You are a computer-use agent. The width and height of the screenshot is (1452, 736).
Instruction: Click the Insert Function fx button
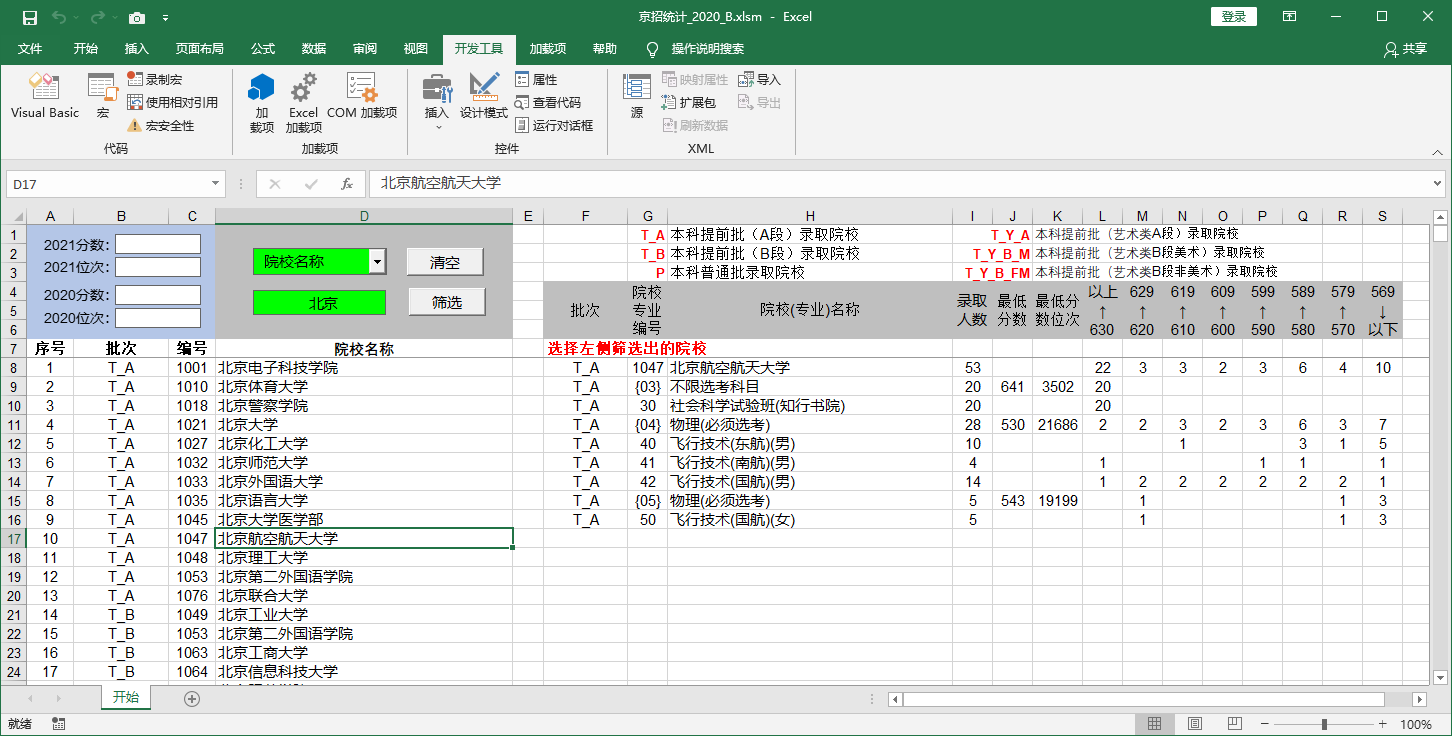click(x=347, y=184)
